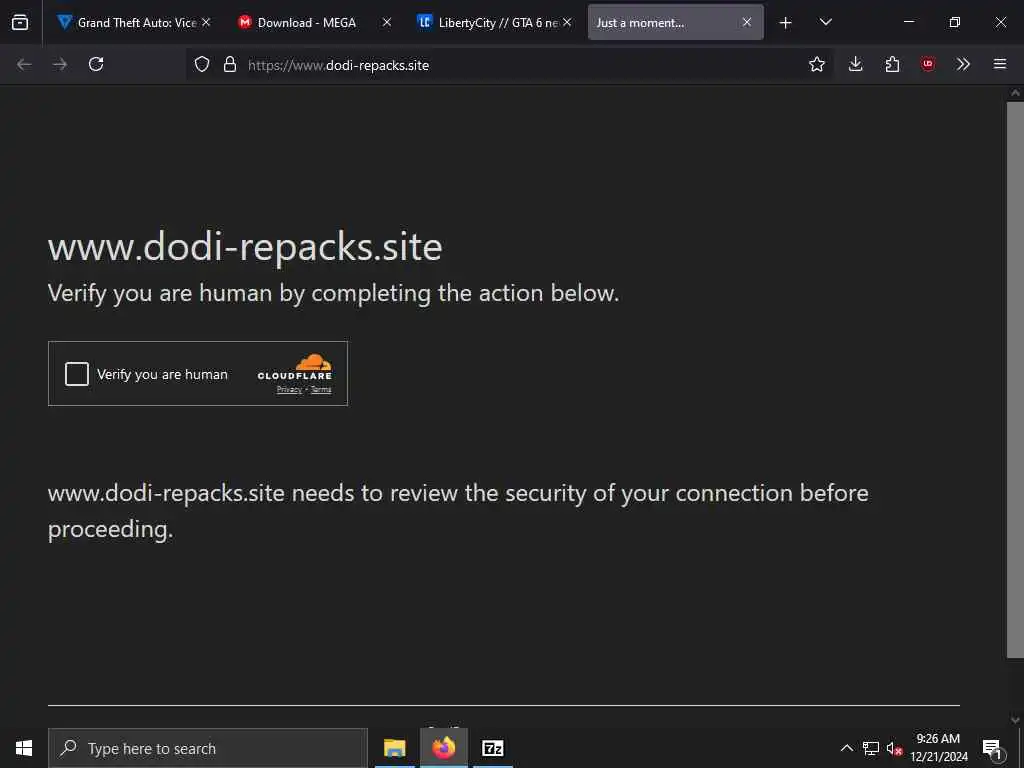The height and width of the screenshot is (768, 1024).
Task: Switch to Download - MEGA tab
Action: 313,22
